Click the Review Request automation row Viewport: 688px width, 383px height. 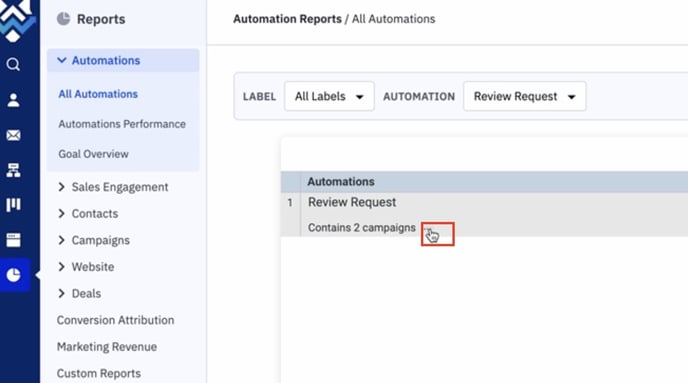tap(484, 215)
